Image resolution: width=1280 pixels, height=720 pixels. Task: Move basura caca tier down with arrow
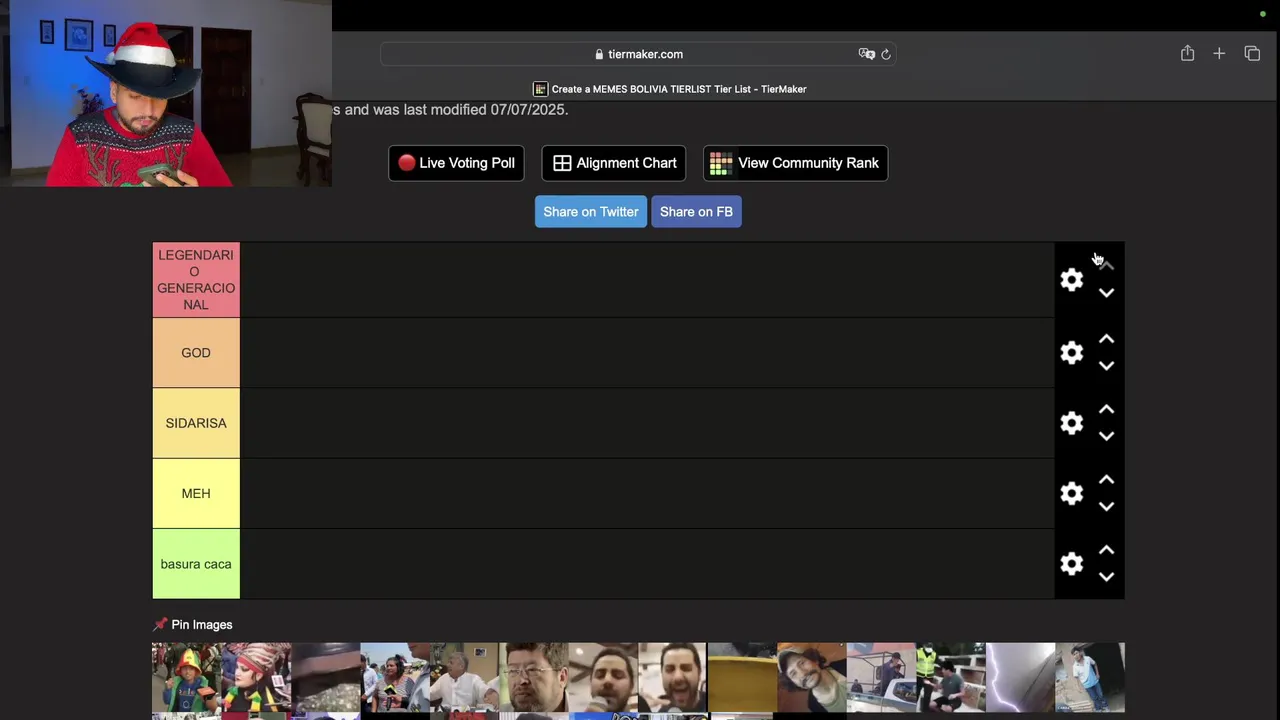point(1106,577)
